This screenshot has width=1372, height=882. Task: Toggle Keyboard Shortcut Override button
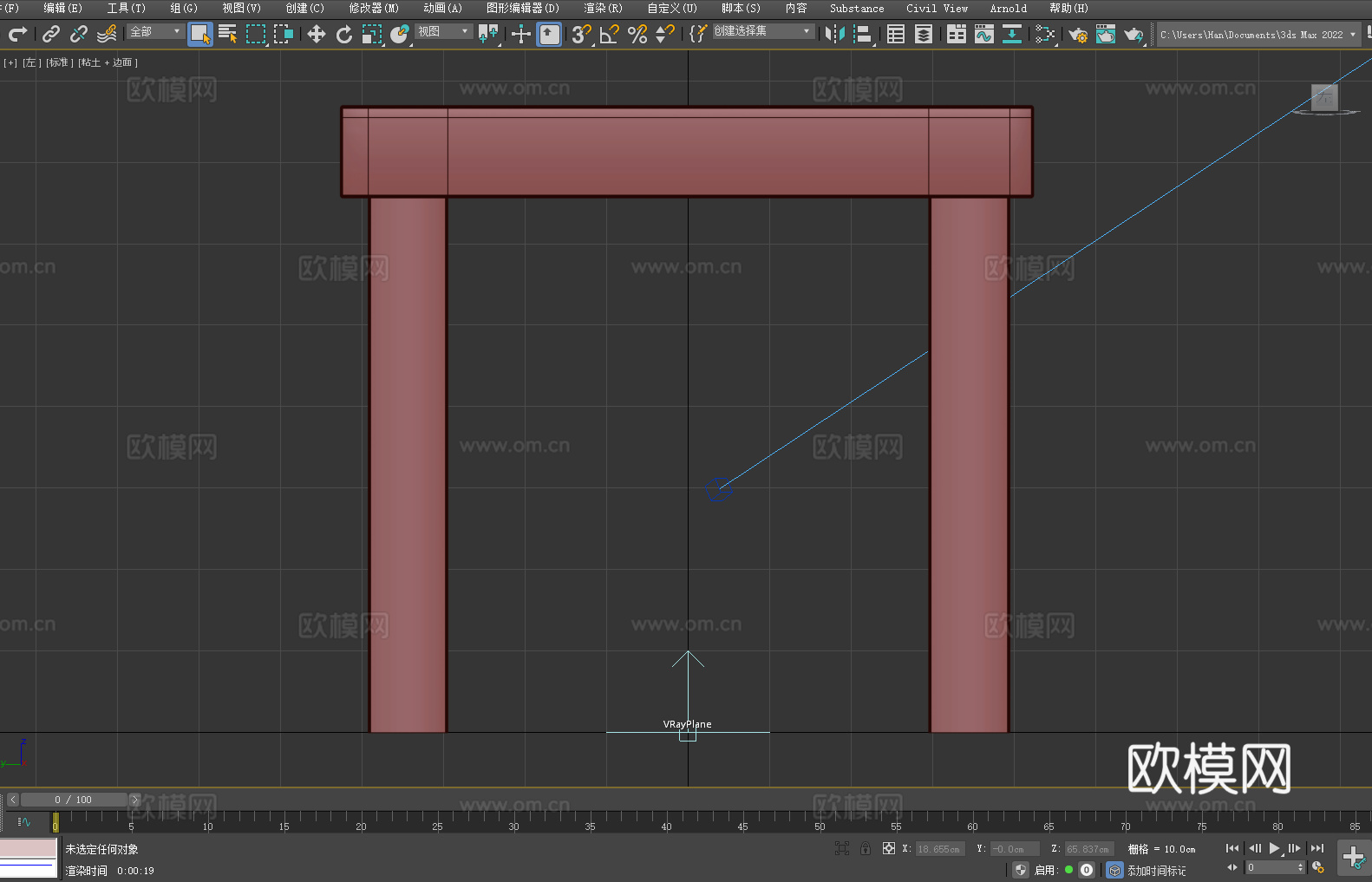[549, 34]
